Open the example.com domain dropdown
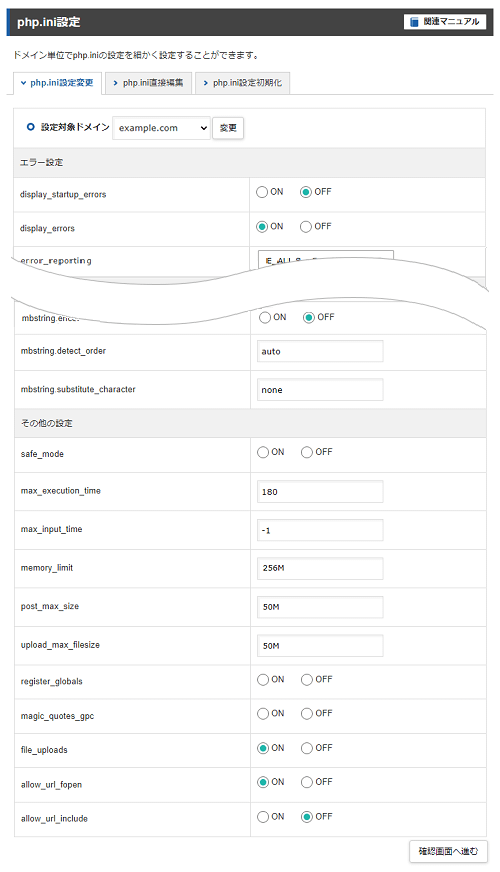500x872 pixels. tap(161, 128)
